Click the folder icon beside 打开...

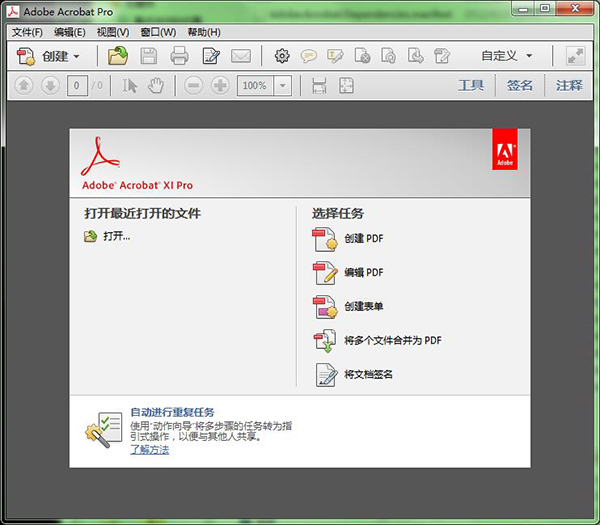[x=90, y=236]
